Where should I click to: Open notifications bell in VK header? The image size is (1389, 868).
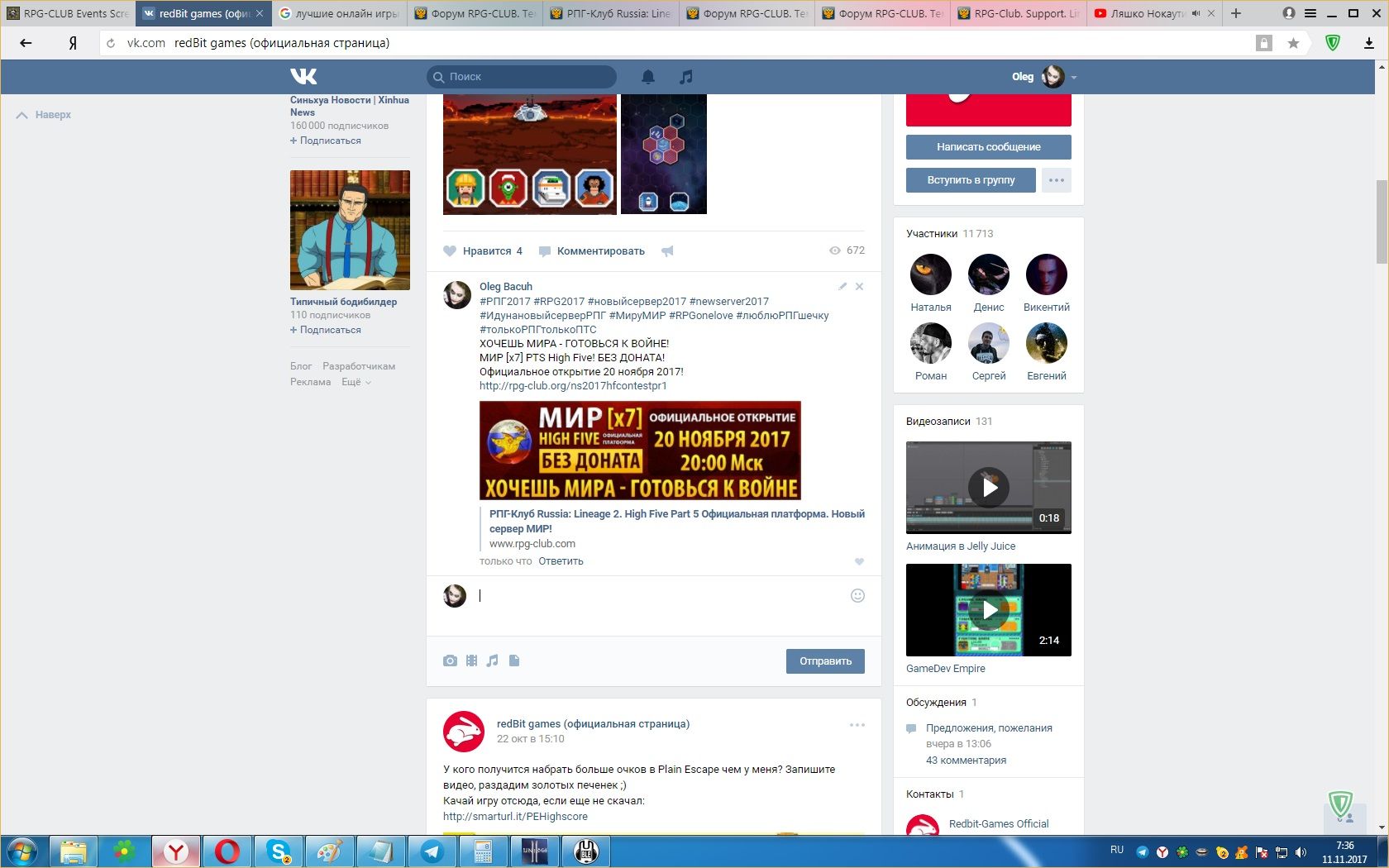[x=648, y=77]
